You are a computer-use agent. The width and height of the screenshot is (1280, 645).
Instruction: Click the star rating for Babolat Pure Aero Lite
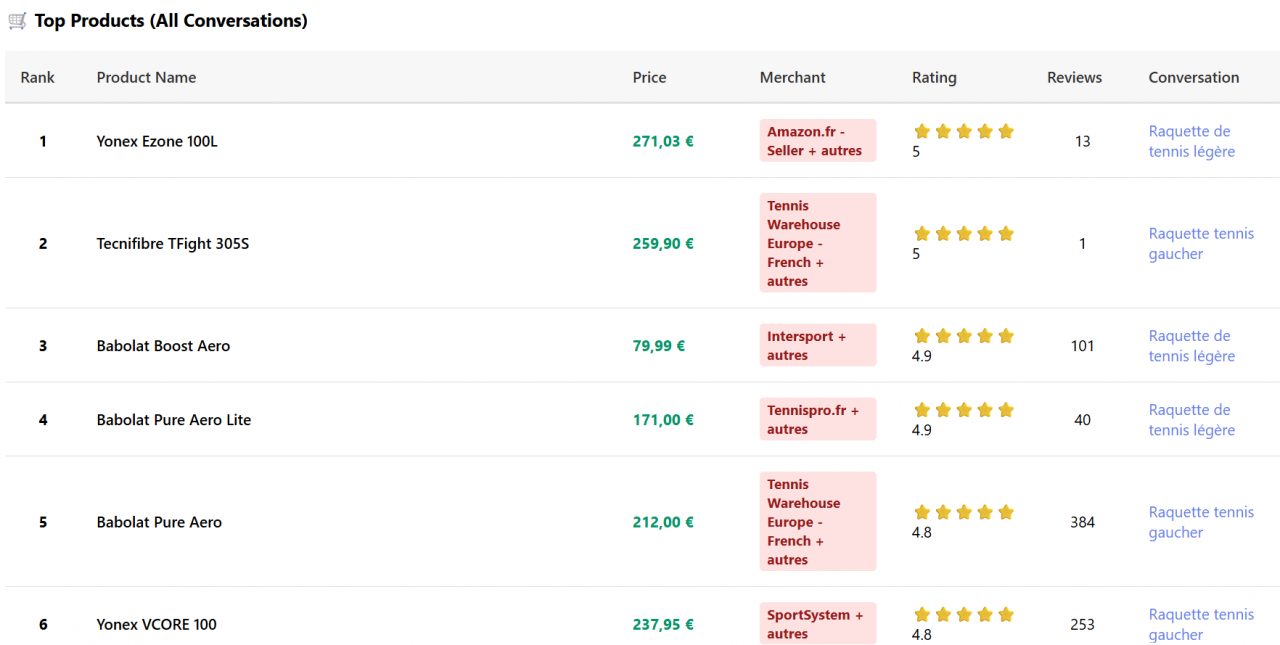[x=964, y=409]
